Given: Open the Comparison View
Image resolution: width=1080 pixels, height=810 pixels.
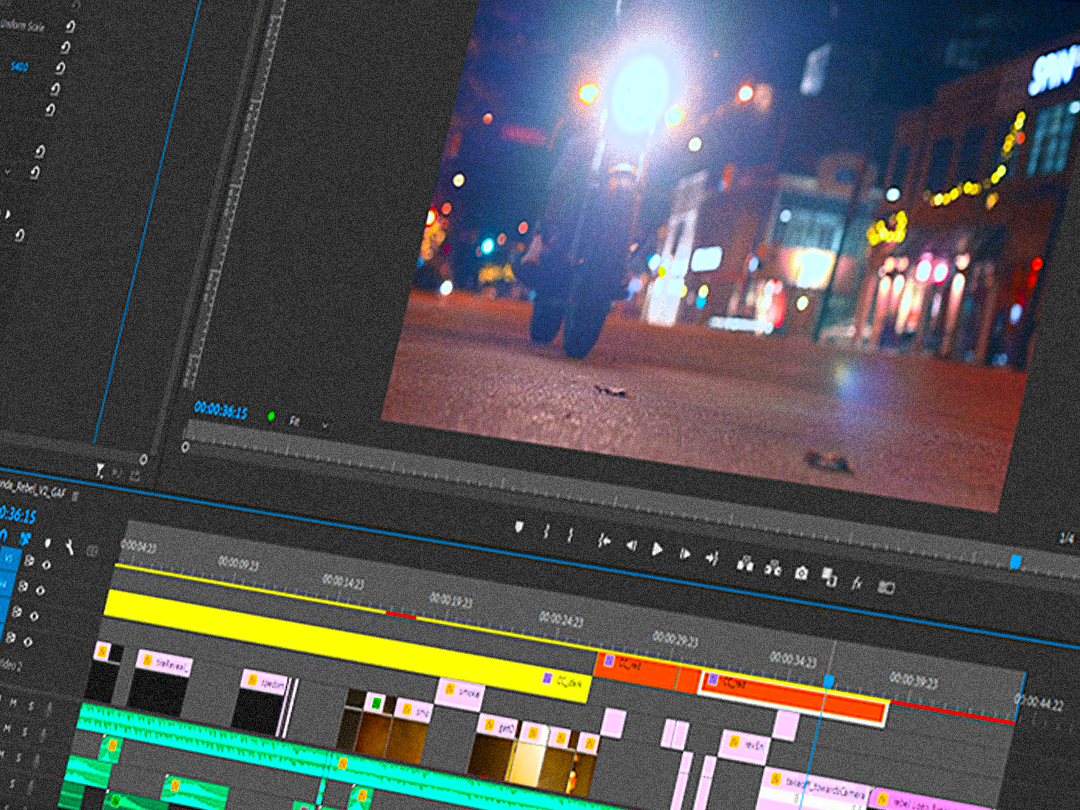Looking at the screenshot, I should (x=829, y=578).
